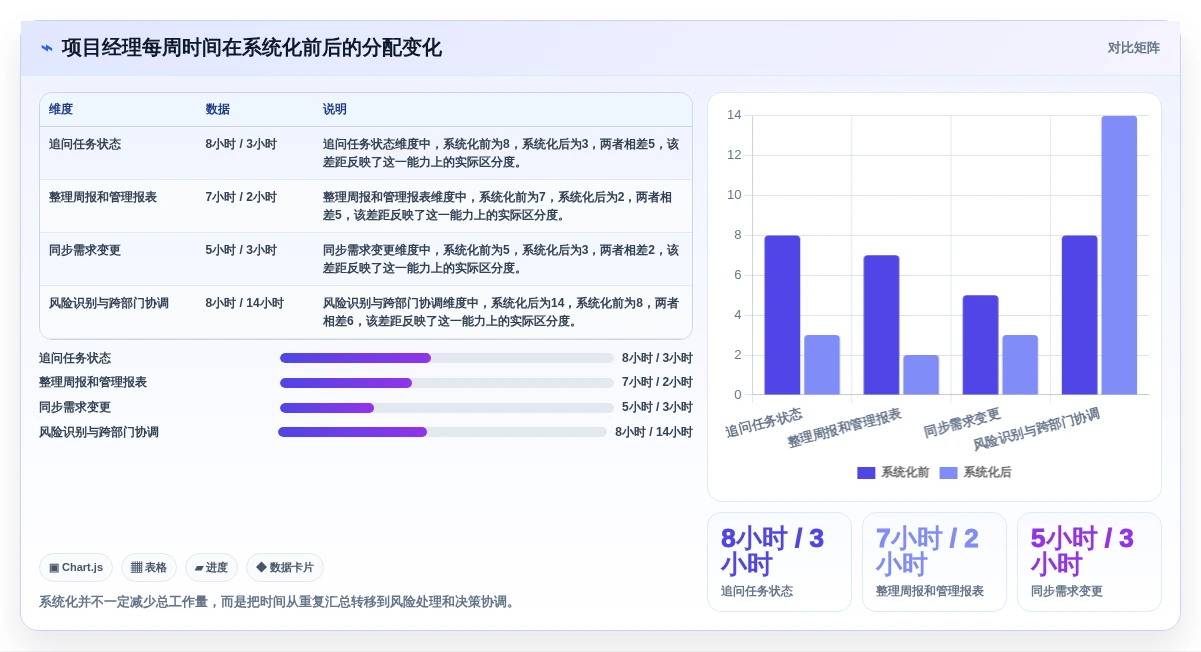Click the Chart.js tag chip
This screenshot has height=652, width=1201.
coord(76,568)
